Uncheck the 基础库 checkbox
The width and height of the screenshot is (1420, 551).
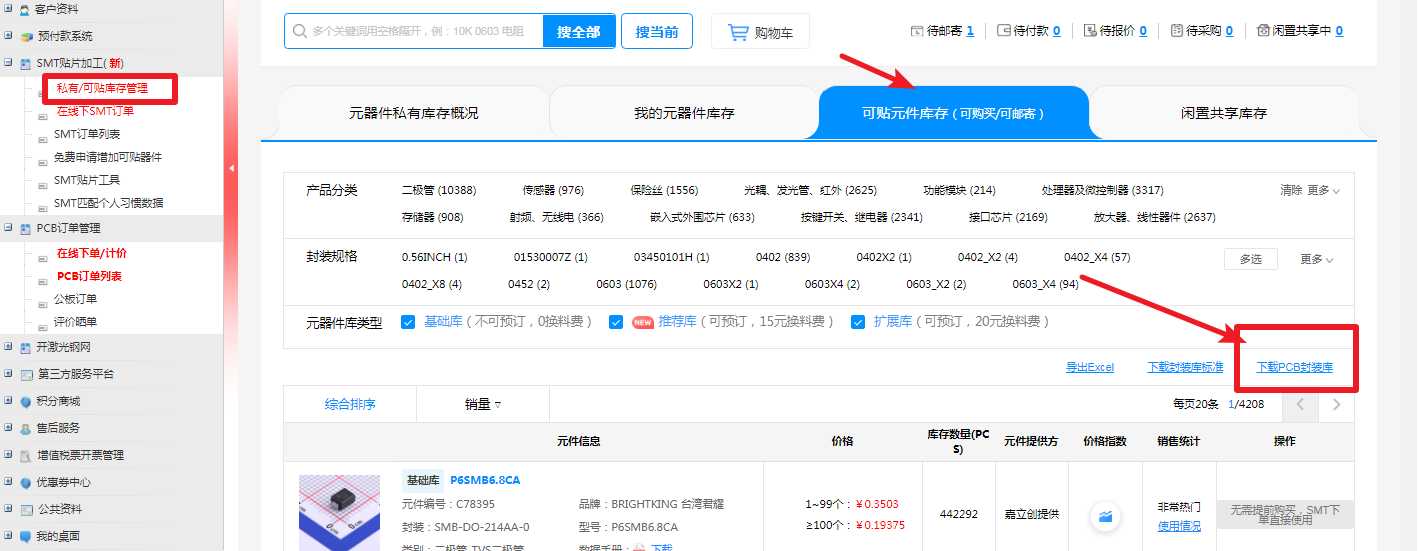[408, 322]
